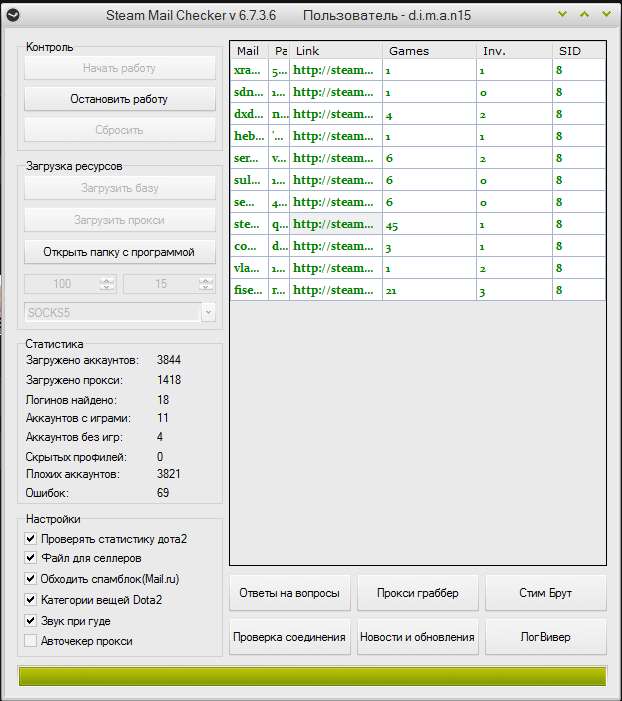This screenshot has width=622, height=701.
Task: Click 'Загружено прокси' value 1418
Action: coord(169,380)
